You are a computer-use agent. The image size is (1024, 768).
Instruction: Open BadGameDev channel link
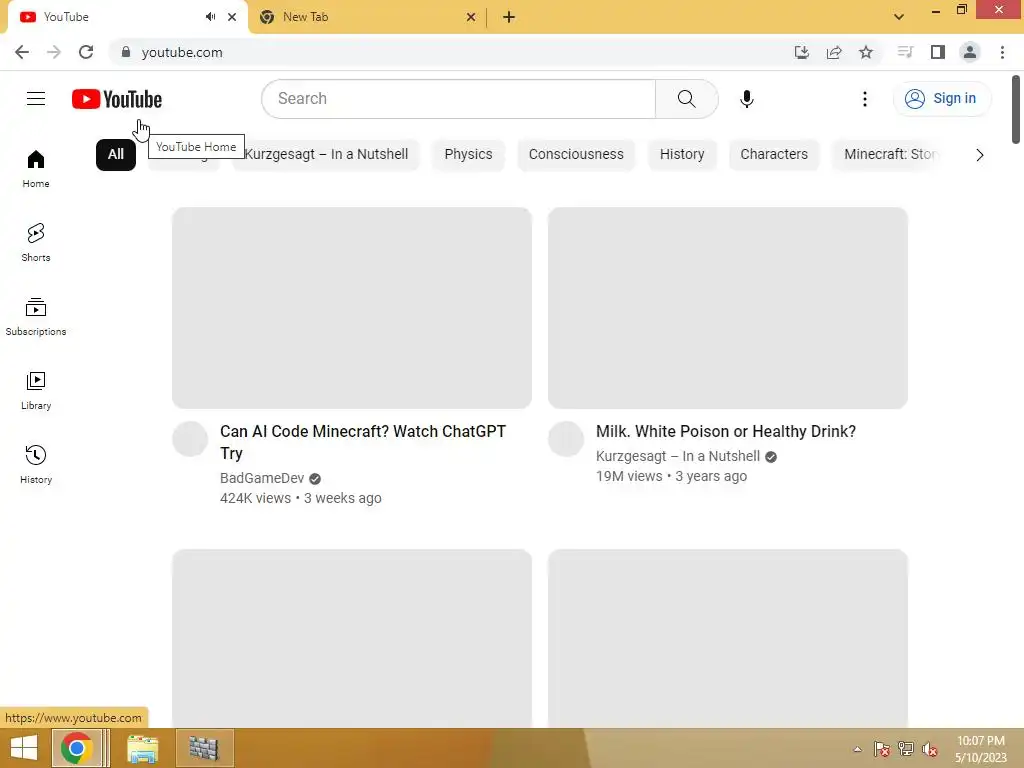[262, 478]
